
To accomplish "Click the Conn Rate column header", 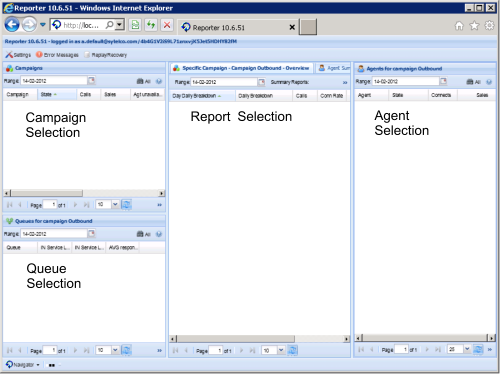I will pyautogui.click(x=332, y=96).
